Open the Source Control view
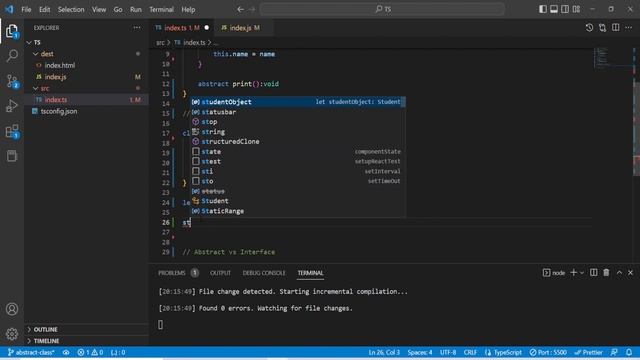Viewport: 640px width, 360px height. coord(12,81)
